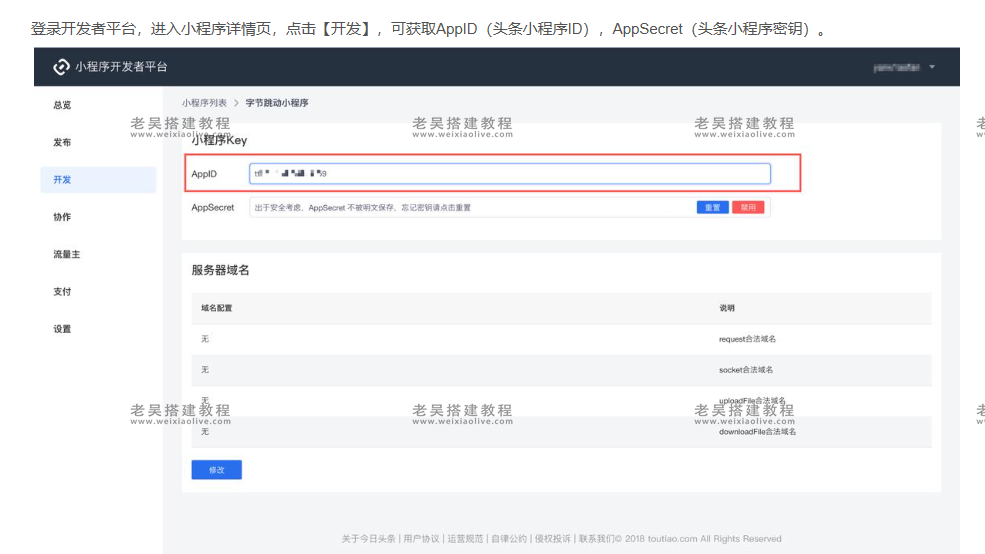Open the 总览 sidebar menu
The height and width of the screenshot is (554, 985).
pos(62,105)
